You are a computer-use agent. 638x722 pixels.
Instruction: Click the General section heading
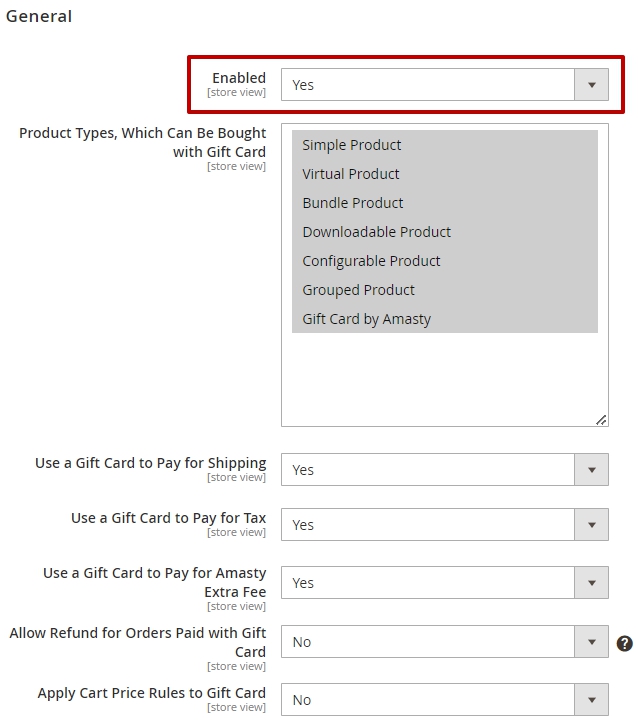(39, 16)
